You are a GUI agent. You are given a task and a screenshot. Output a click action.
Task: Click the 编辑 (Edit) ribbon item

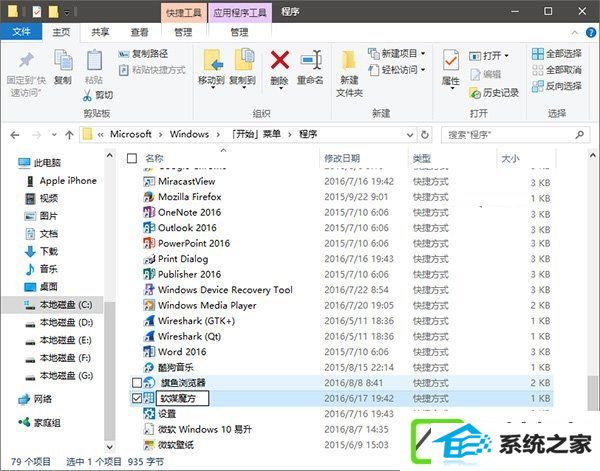486,74
